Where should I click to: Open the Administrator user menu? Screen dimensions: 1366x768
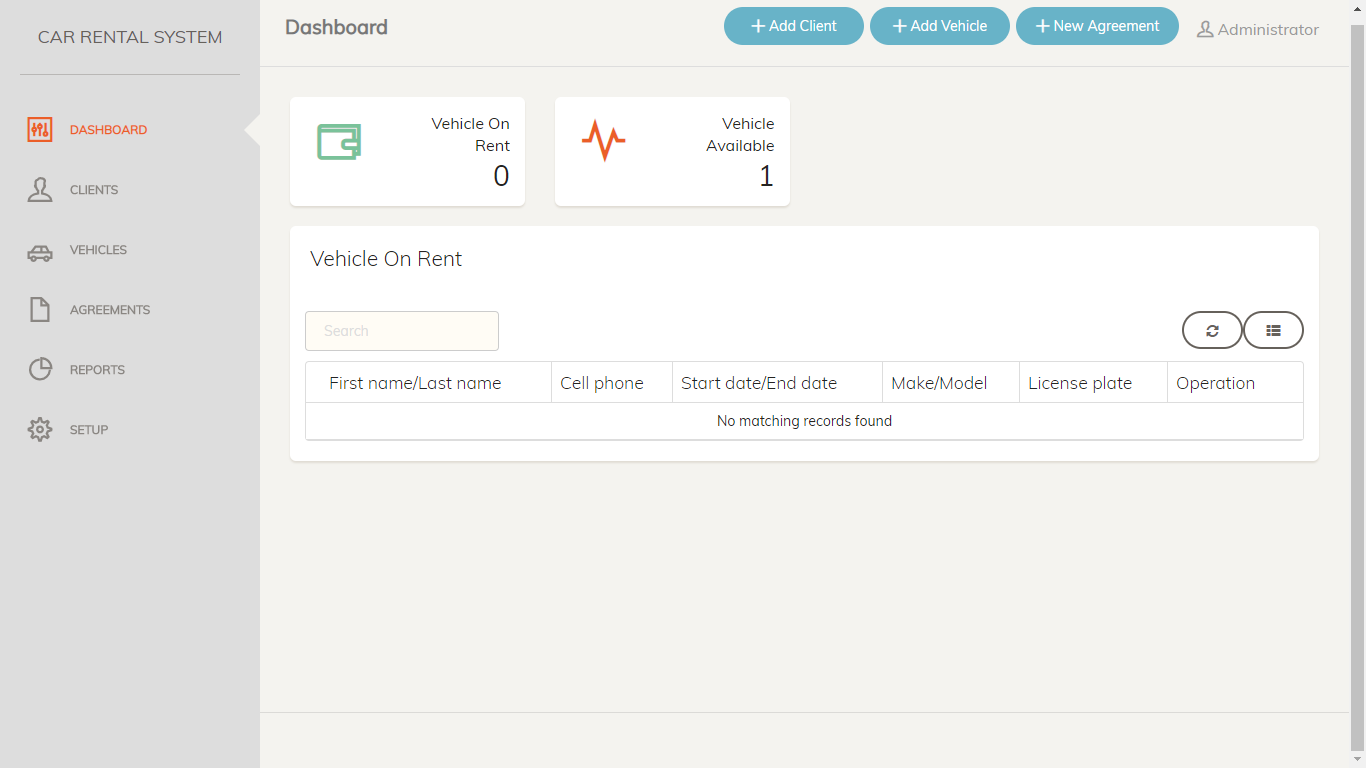[1258, 30]
